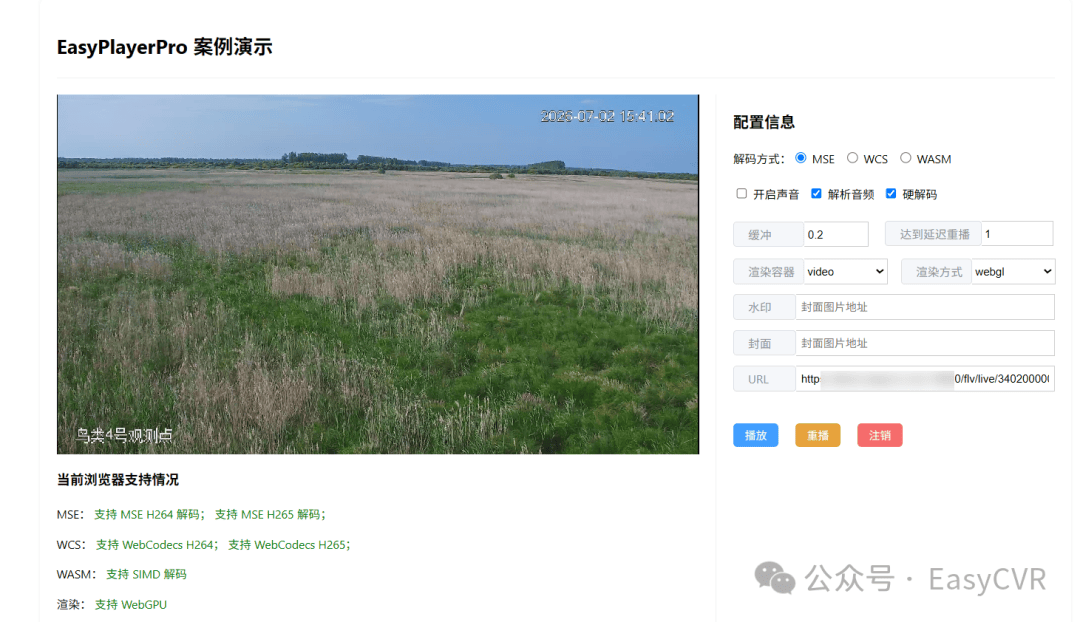Untick the 解析音频 checkbox

816,194
